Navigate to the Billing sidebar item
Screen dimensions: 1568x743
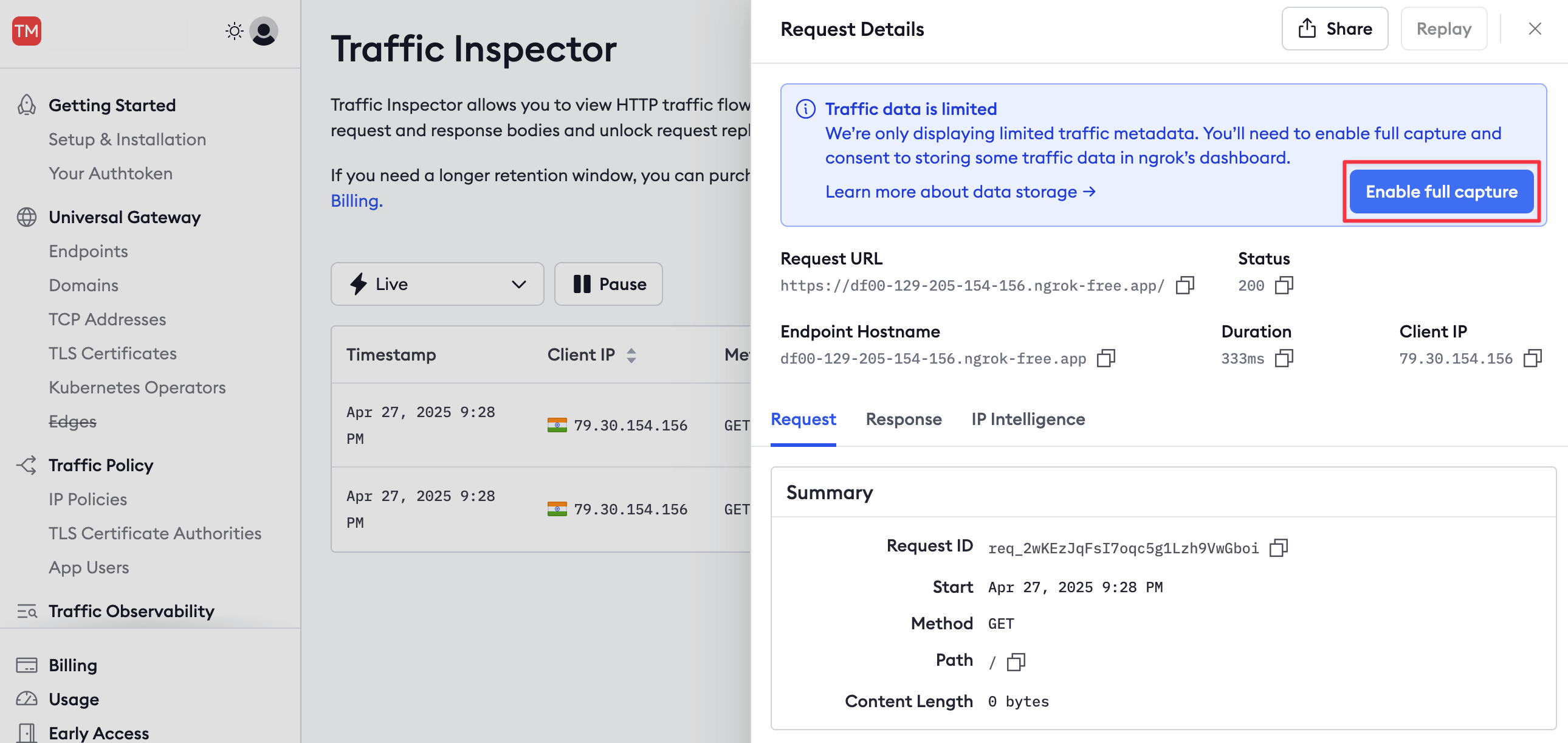(x=72, y=665)
